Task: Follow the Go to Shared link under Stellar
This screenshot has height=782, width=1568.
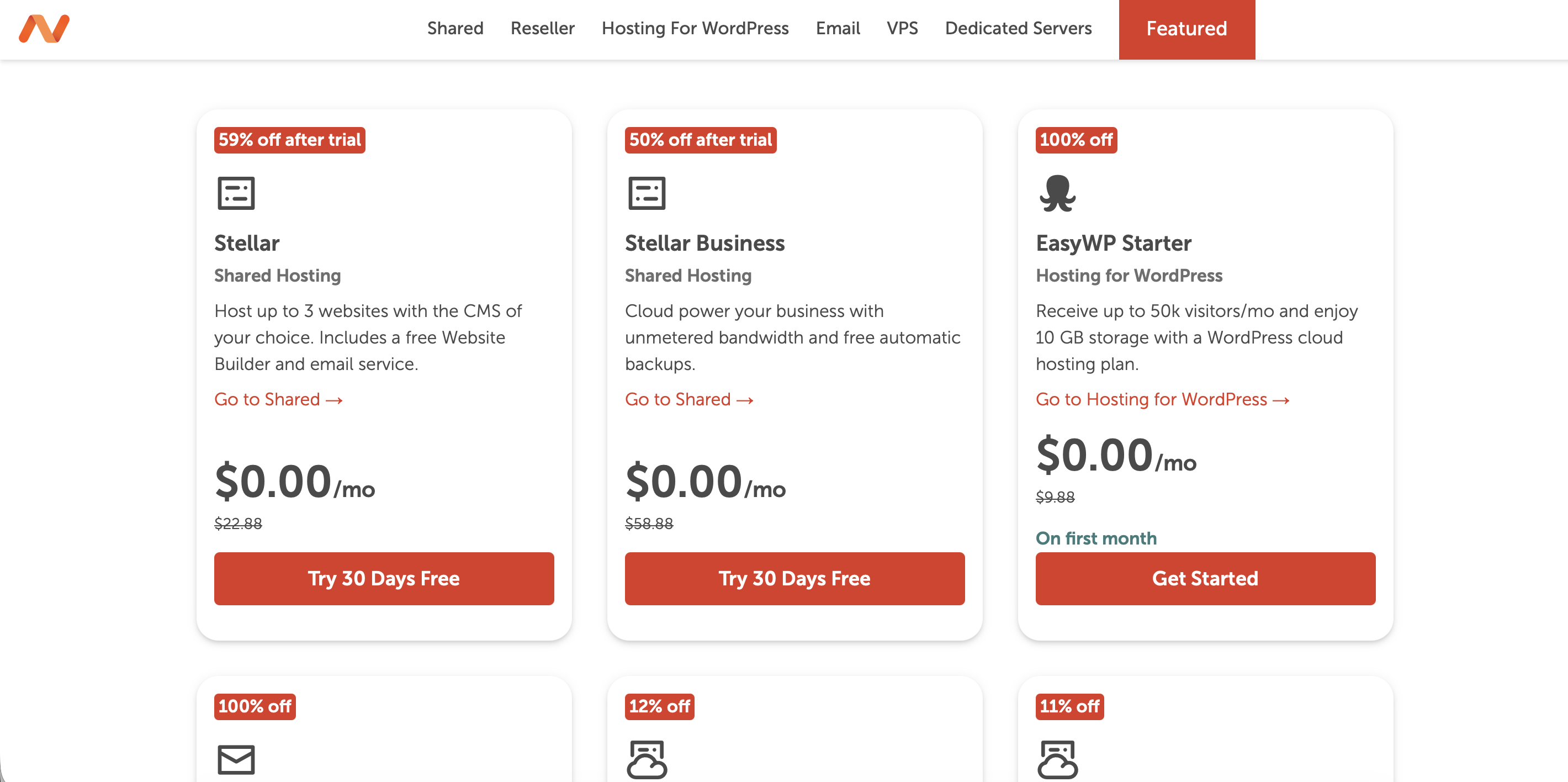Action: click(x=278, y=399)
